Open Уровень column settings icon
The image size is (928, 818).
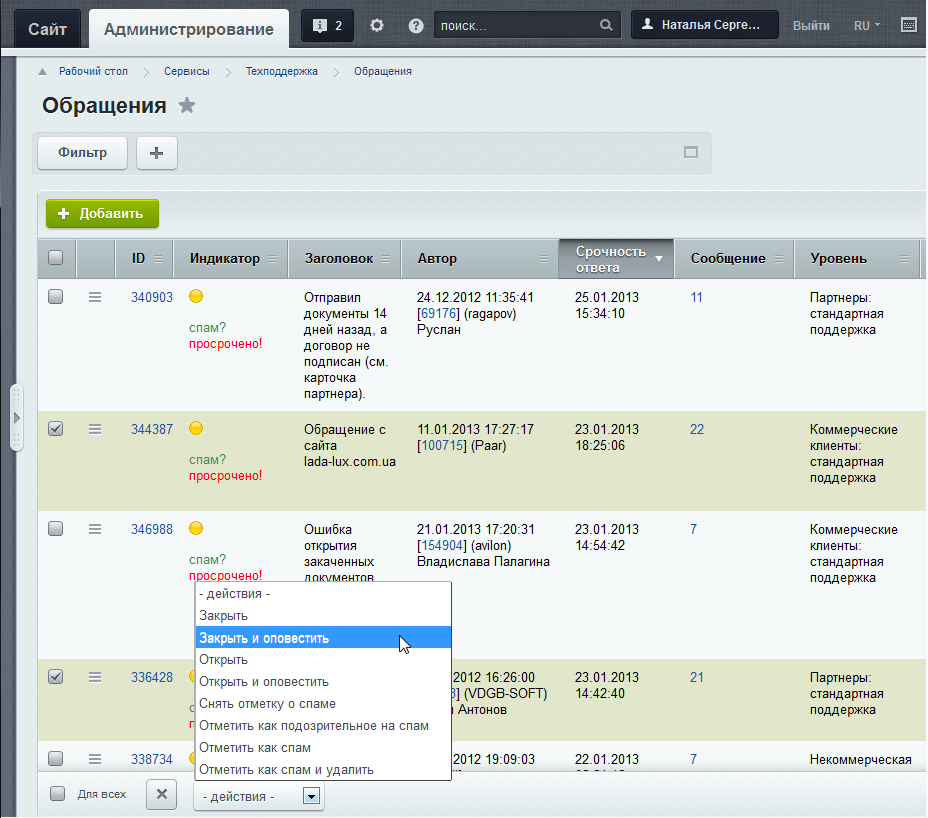point(905,259)
